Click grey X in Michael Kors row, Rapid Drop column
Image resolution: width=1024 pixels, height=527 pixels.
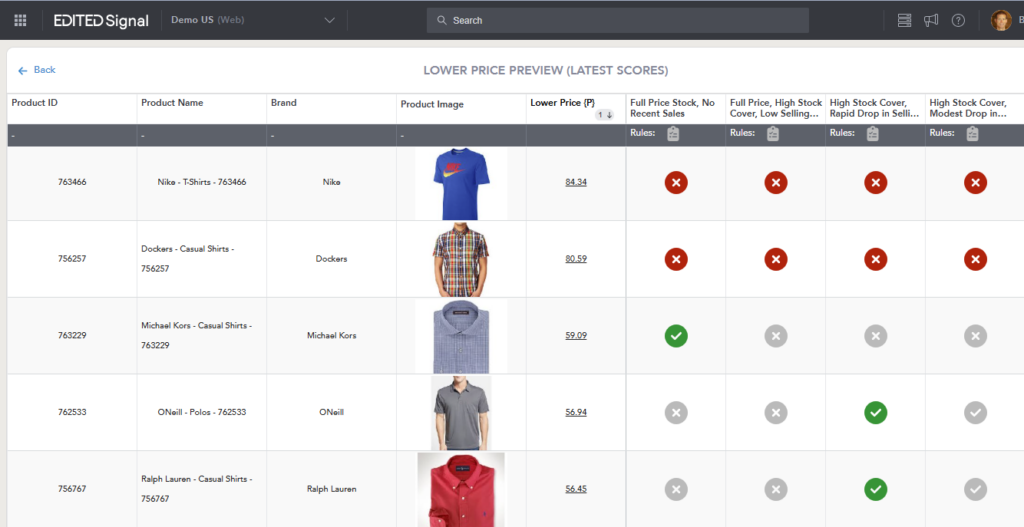coord(876,336)
